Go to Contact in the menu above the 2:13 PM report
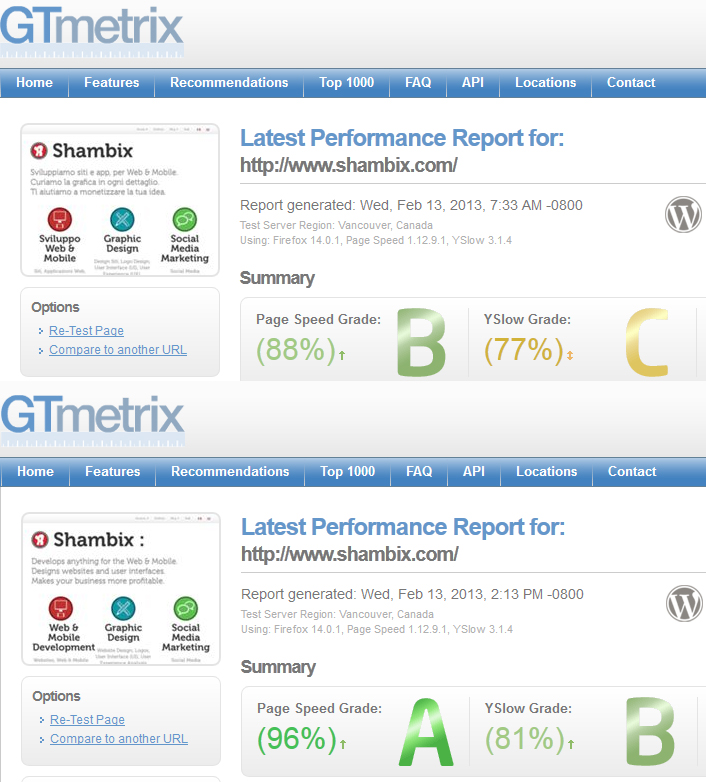The width and height of the screenshot is (706, 782). (632, 472)
